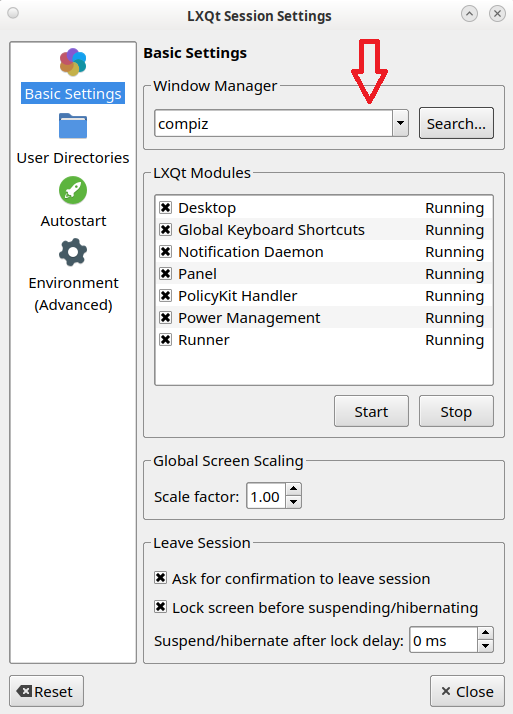Viewport: 513px width, 714px height.
Task: Decrease the Scale factor with down arrow
Action: (x=294, y=502)
